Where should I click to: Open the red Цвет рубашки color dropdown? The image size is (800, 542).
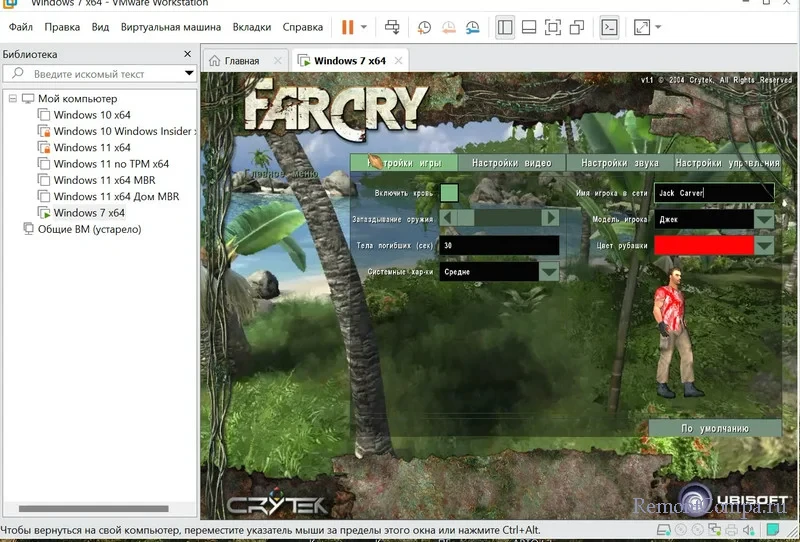pos(764,245)
